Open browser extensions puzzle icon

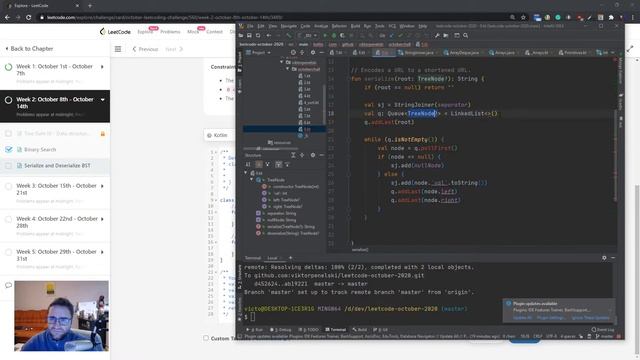(x=611, y=18)
